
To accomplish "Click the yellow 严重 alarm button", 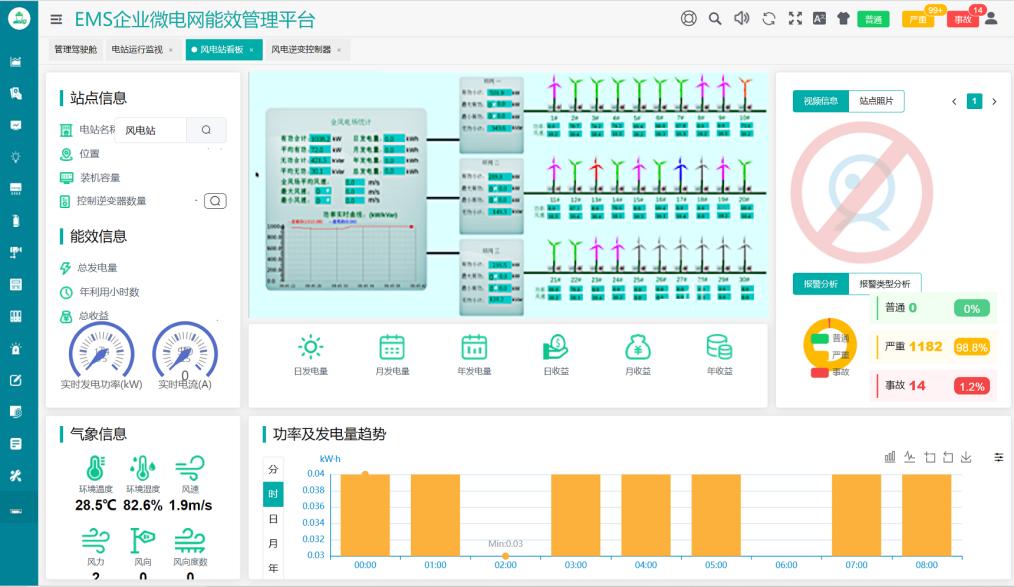I will 918,19.
